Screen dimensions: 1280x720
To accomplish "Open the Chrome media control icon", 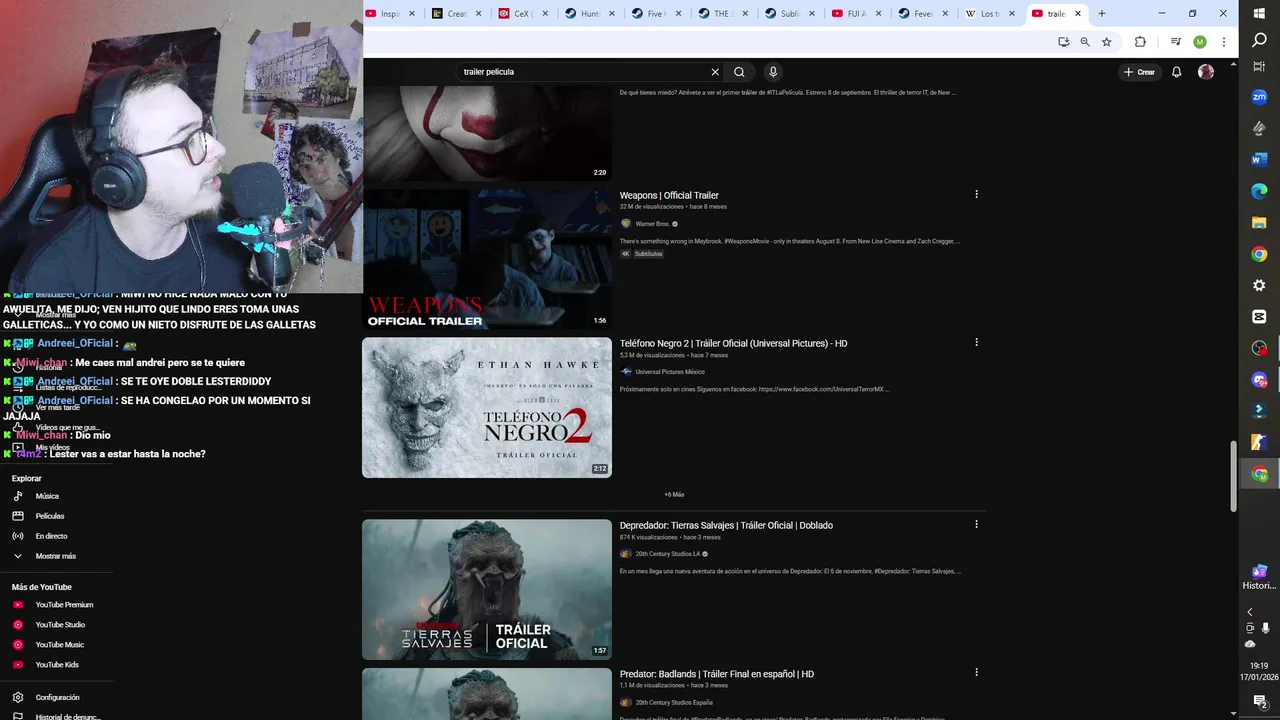I will [x=1176, y=42].
